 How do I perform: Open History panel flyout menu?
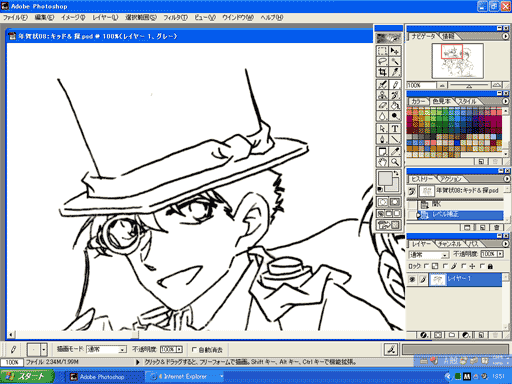(506, 179)
